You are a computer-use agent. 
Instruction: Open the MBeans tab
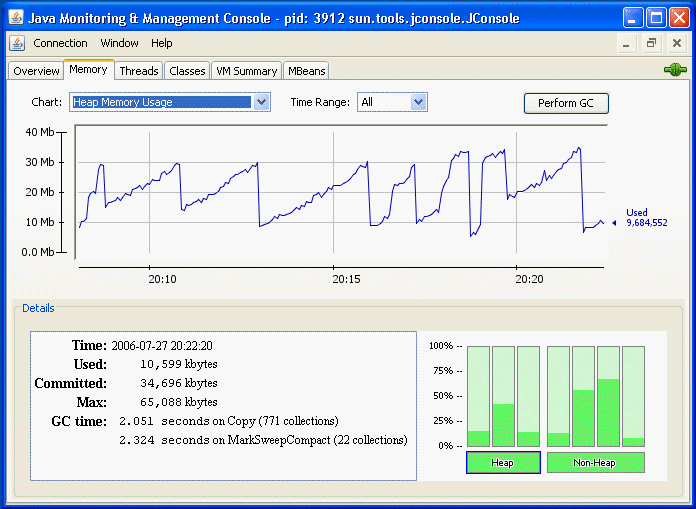[306, 71]
